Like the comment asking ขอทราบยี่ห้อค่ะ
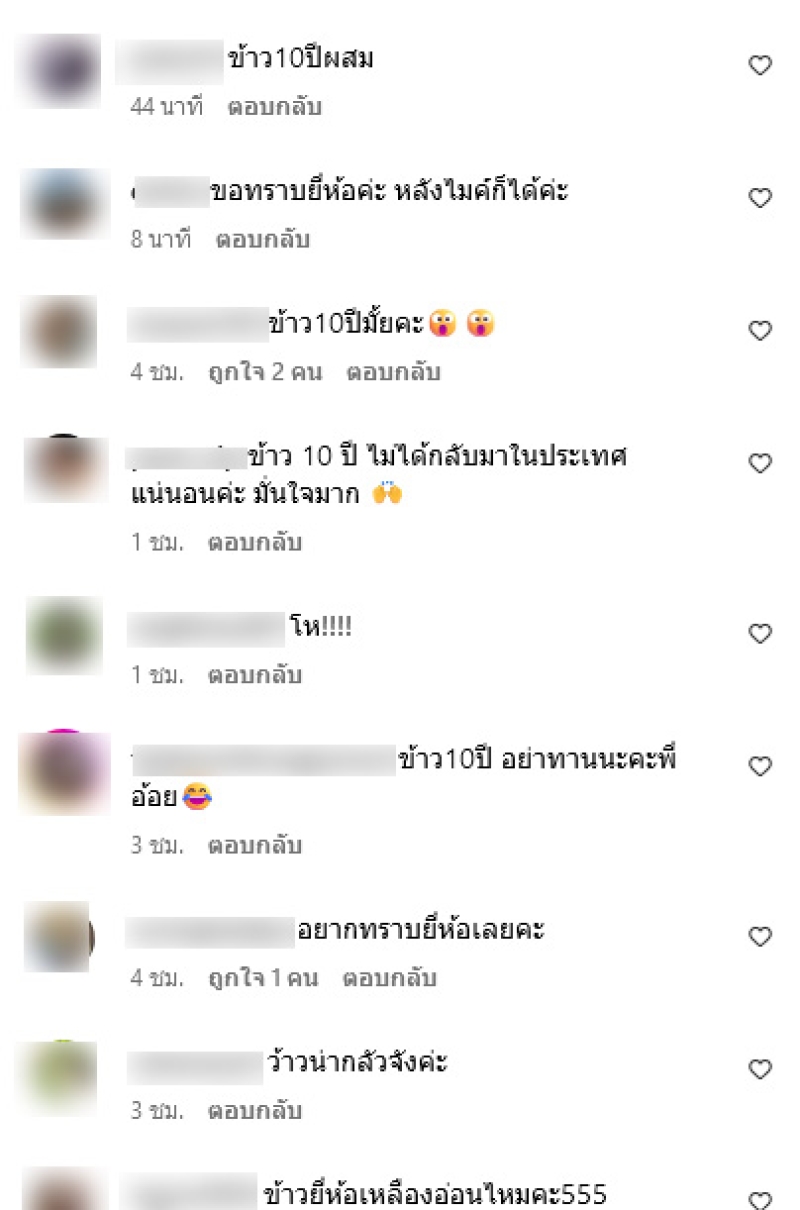 click(x=761, y=198)
